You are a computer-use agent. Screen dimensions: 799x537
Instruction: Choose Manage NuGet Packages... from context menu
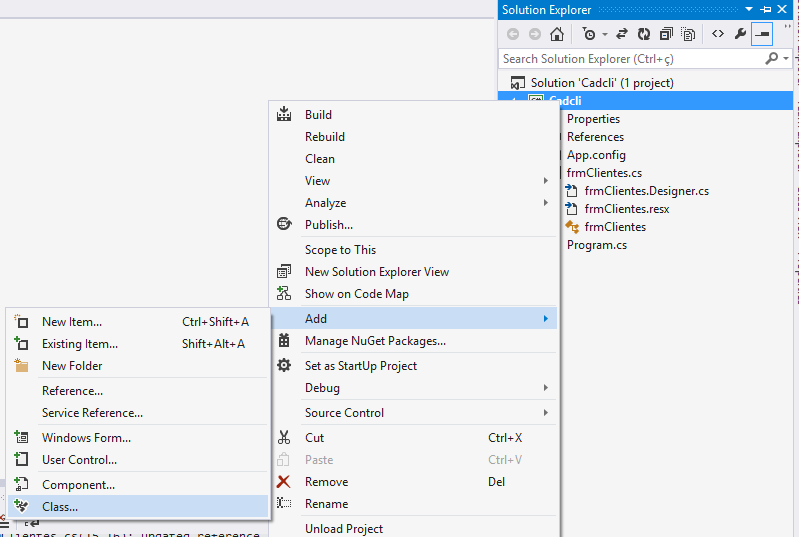[x=375, y=341]
